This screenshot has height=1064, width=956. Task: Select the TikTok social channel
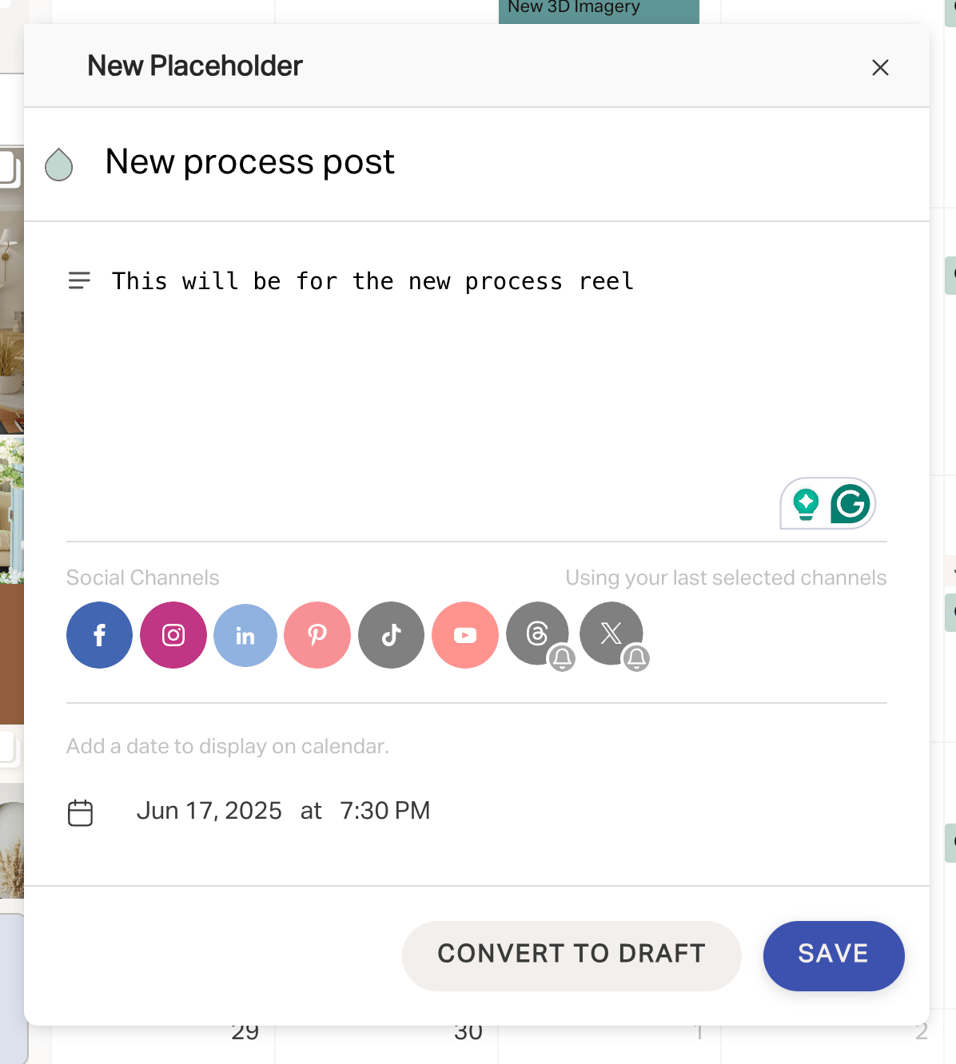[391, 635]
